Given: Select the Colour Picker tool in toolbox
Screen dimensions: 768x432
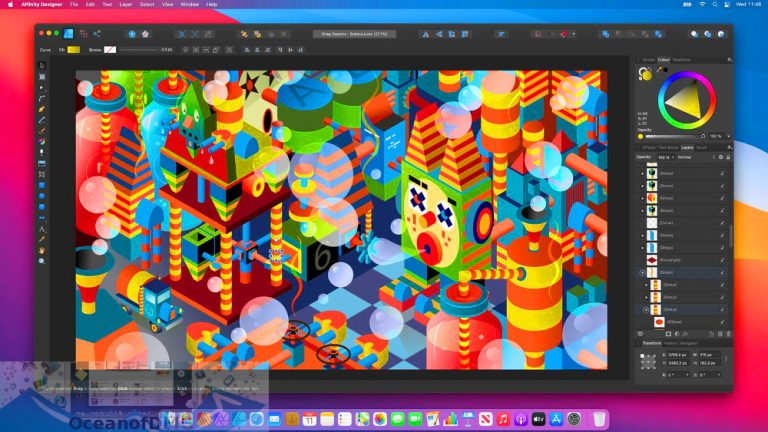Looking at the screenshot, I should point(42,240).
